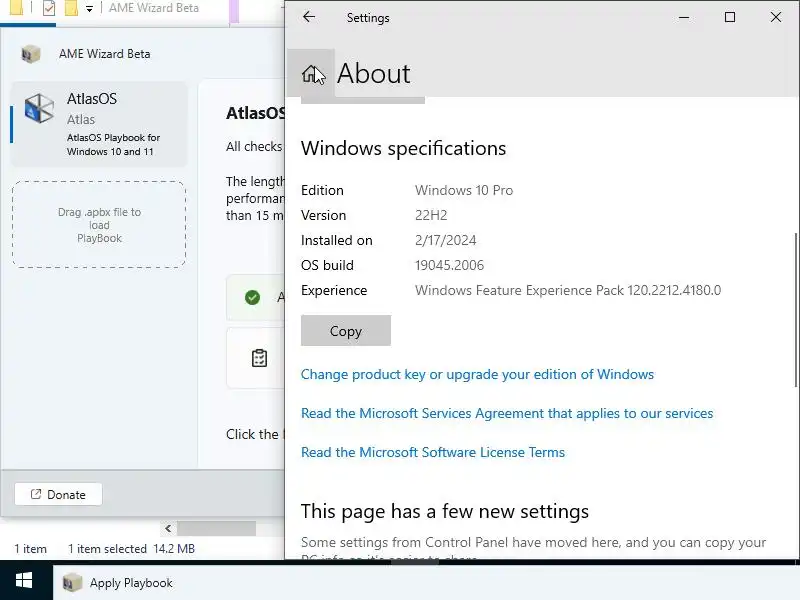Read the Microsoft Services Agreement link
The width and height of the screenshot is (800, 600).
coord(507,413)
